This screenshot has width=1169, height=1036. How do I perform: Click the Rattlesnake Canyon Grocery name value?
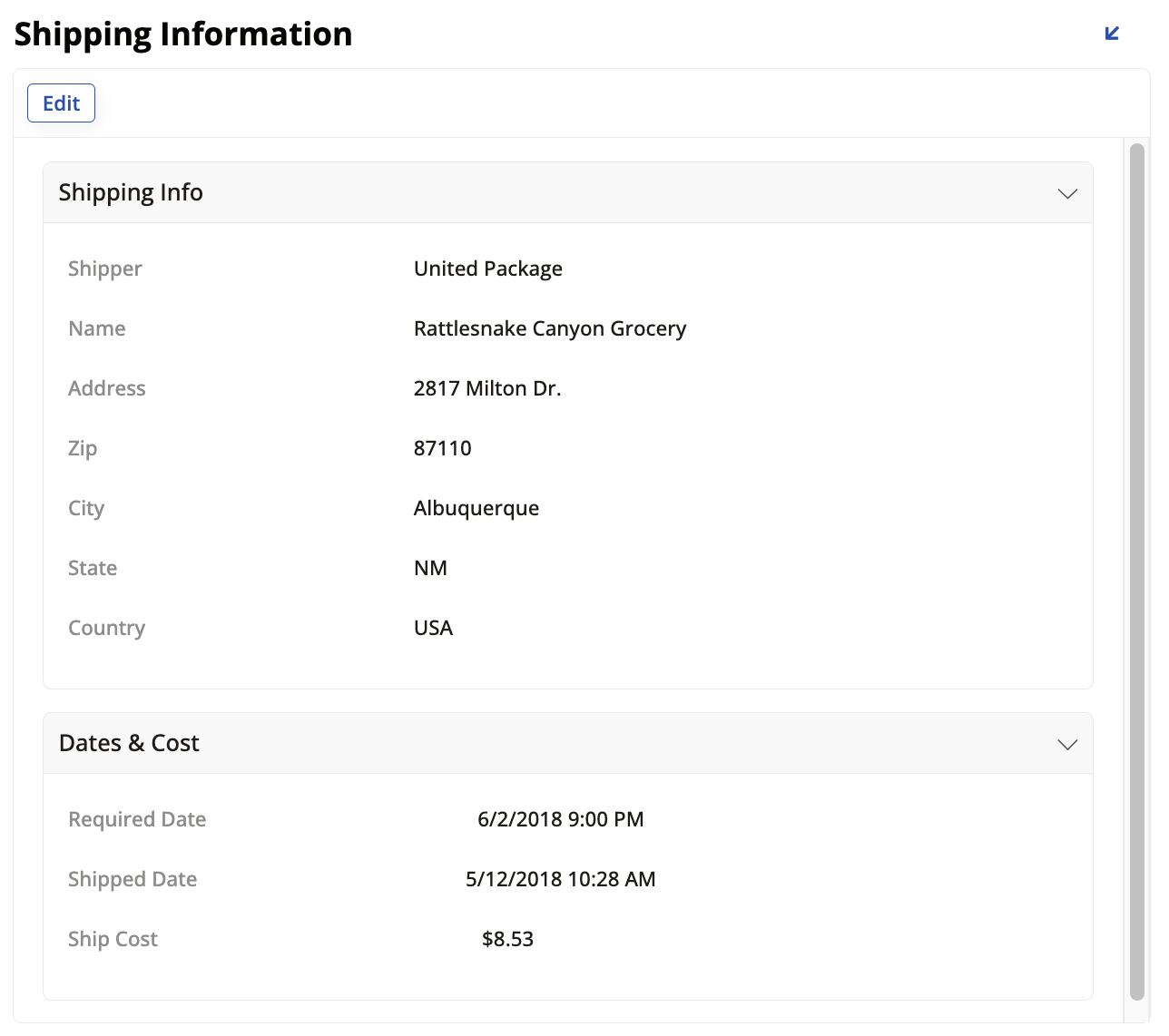[549, 328]
